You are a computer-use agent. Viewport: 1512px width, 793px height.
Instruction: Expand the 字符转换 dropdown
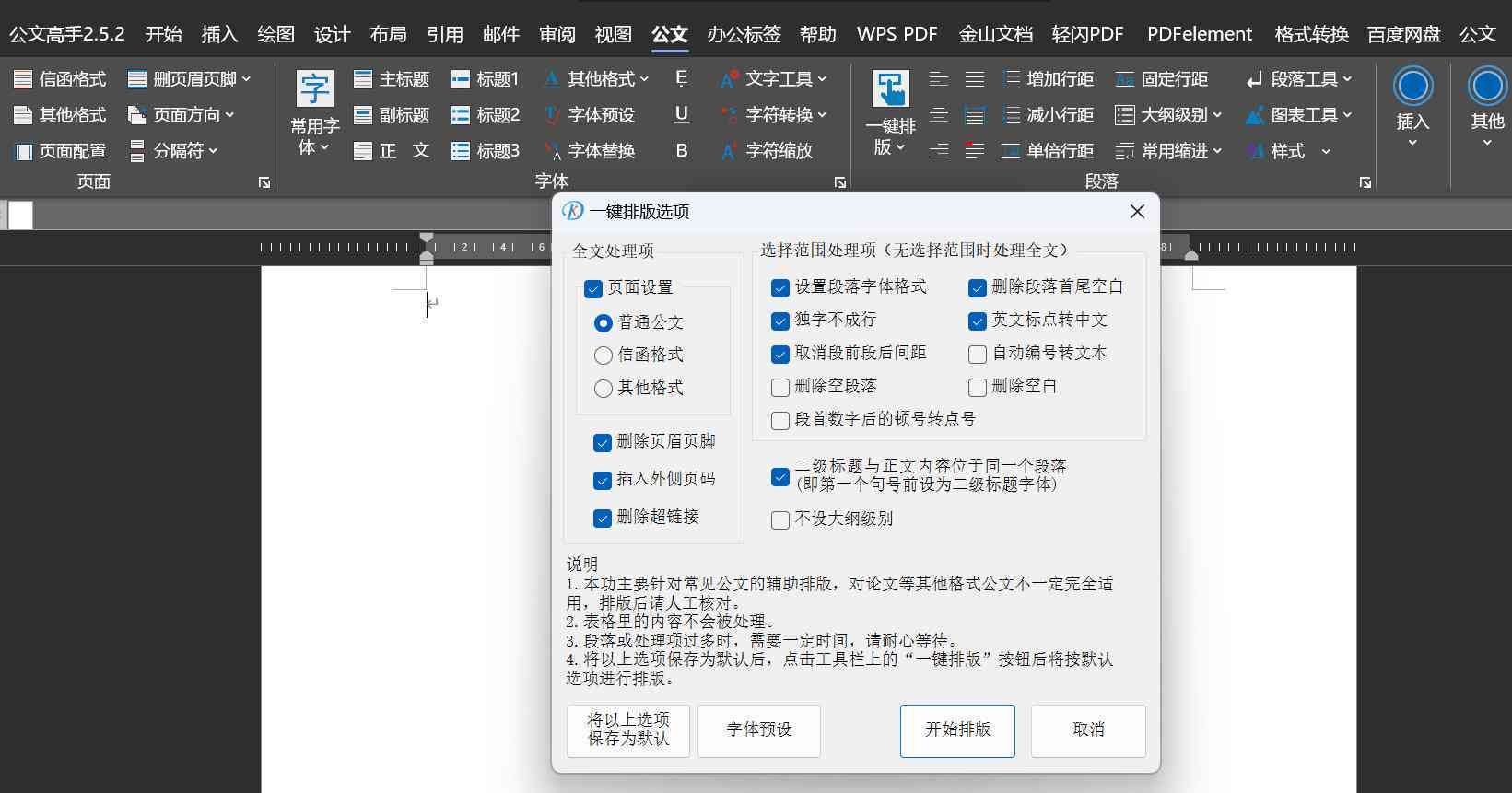(822, 115)
